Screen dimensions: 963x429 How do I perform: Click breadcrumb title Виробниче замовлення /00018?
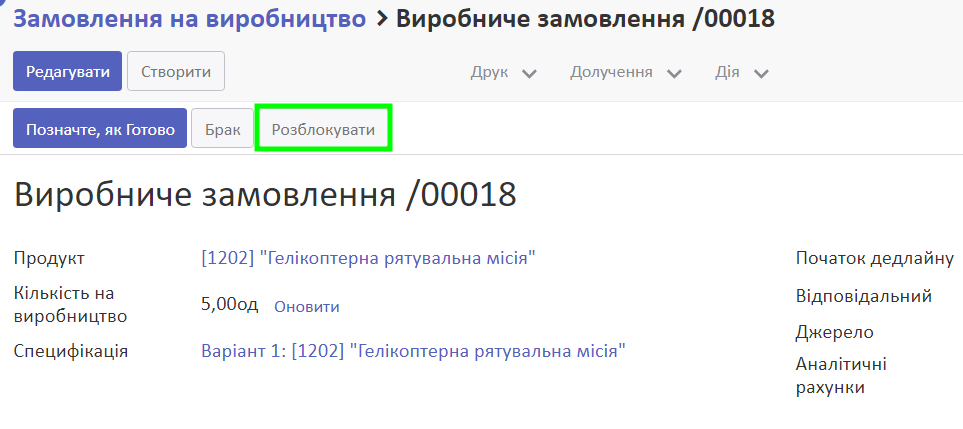click(585, 20)
